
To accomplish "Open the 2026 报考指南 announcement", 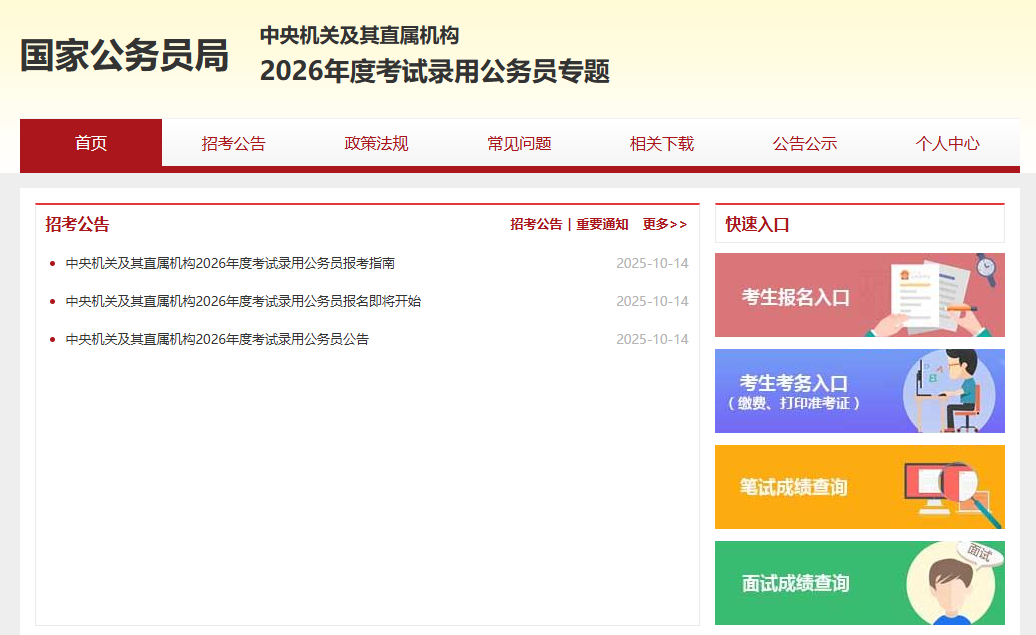I will click(x=230, y=263).
